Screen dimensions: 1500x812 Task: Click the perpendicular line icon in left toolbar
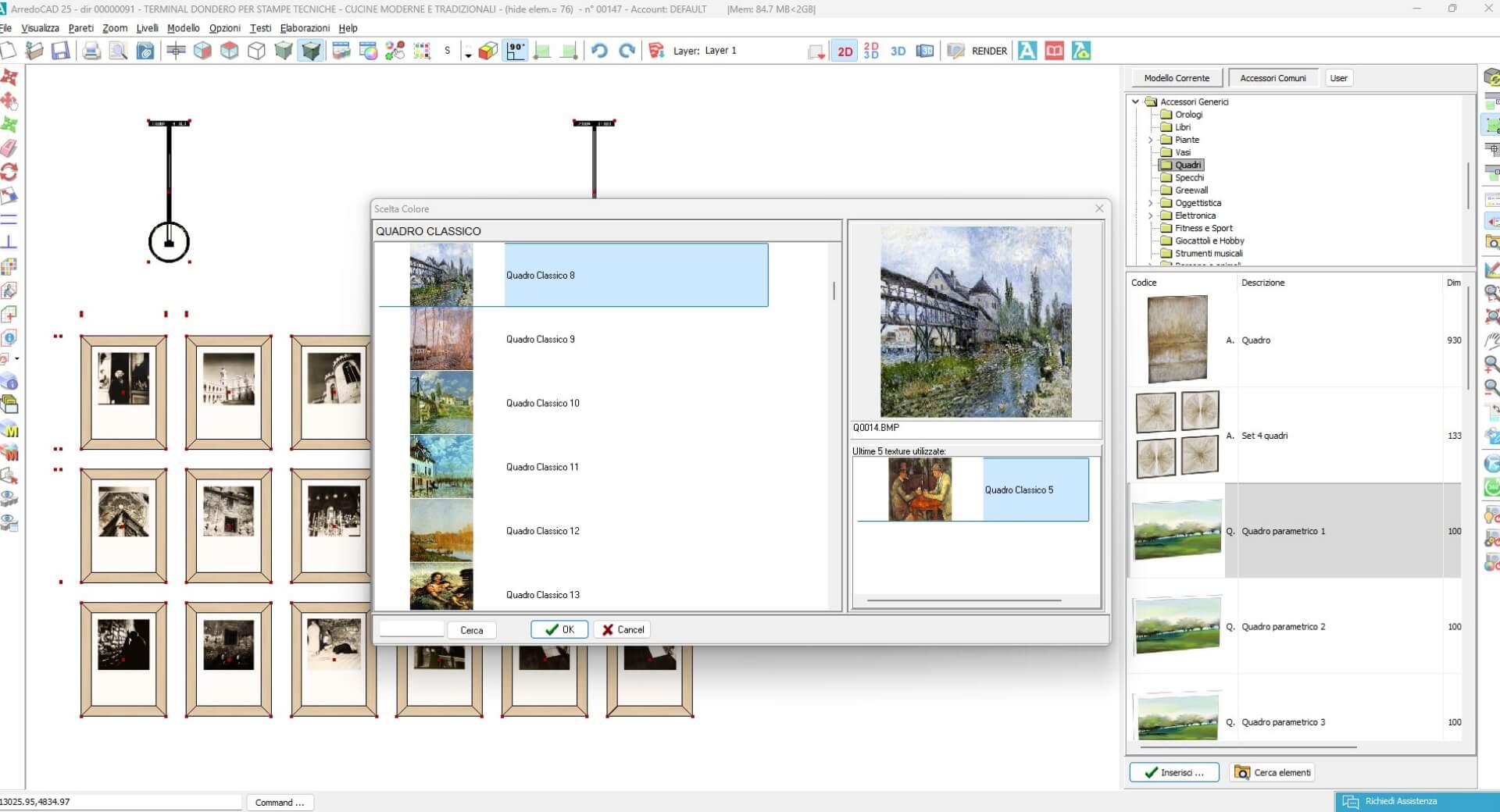click(x=9, y=242)
